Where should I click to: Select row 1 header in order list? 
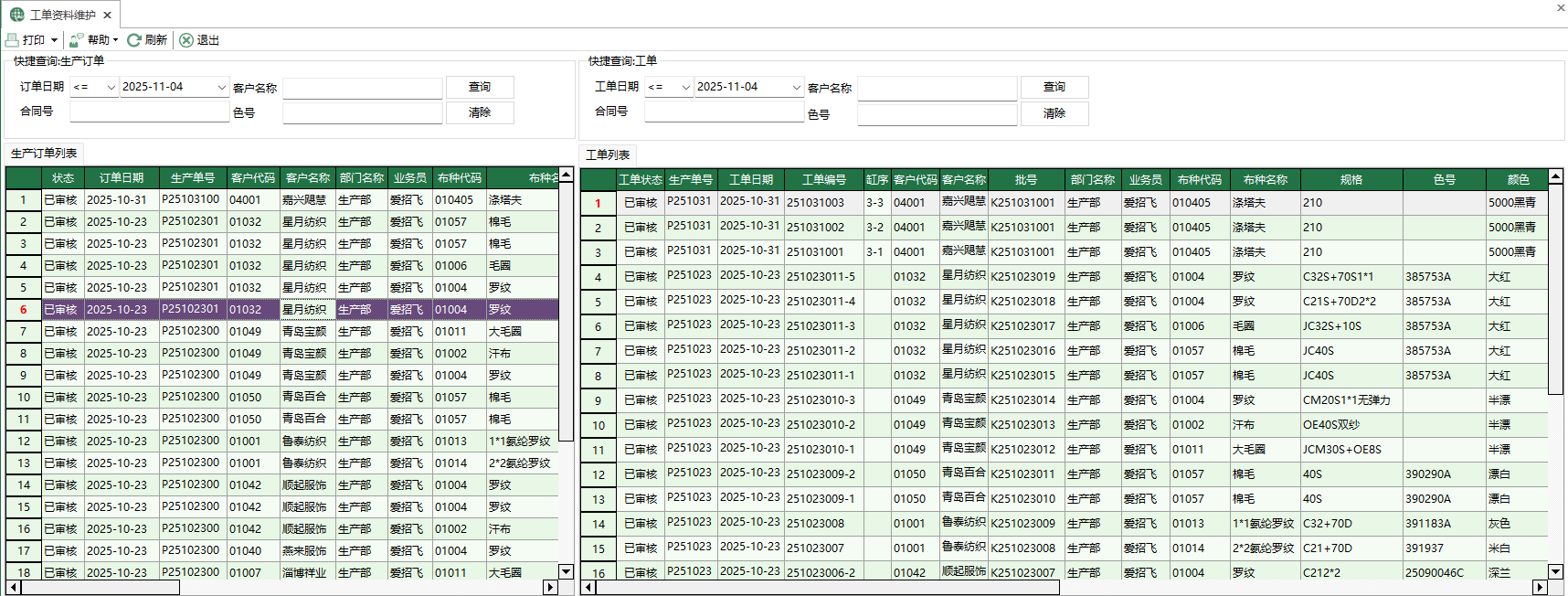coord(24,200)
